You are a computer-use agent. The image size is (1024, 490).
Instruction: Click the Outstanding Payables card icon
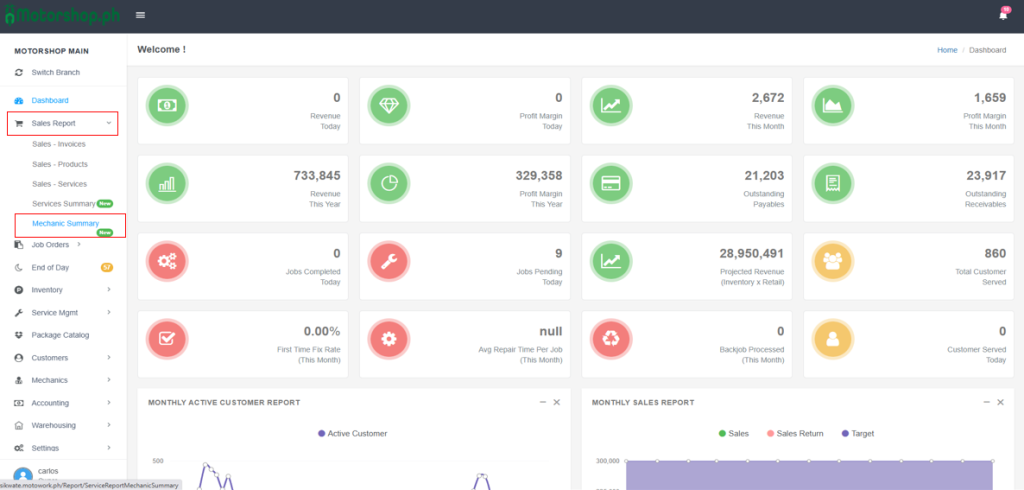(610, 182)
